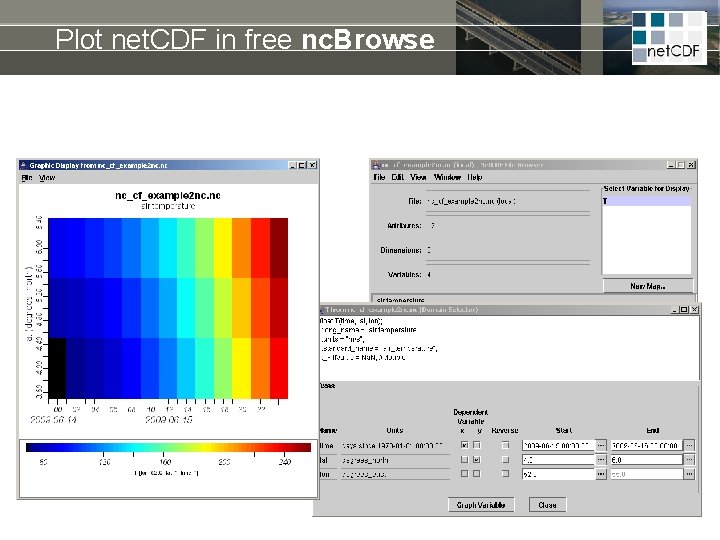The image size is (720, 540).
Task: Click the app icon in NetCDF File Browser title bar
Action: [x=376, y=164]
